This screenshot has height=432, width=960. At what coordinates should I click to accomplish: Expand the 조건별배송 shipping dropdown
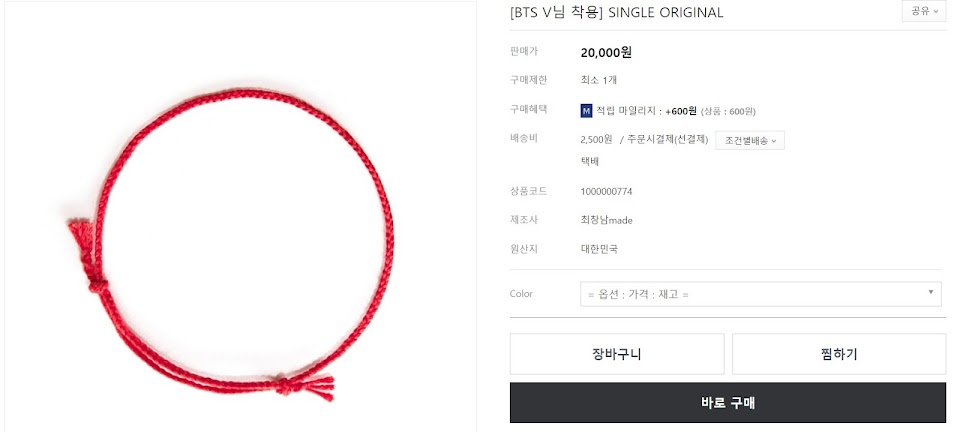[750, 140]
